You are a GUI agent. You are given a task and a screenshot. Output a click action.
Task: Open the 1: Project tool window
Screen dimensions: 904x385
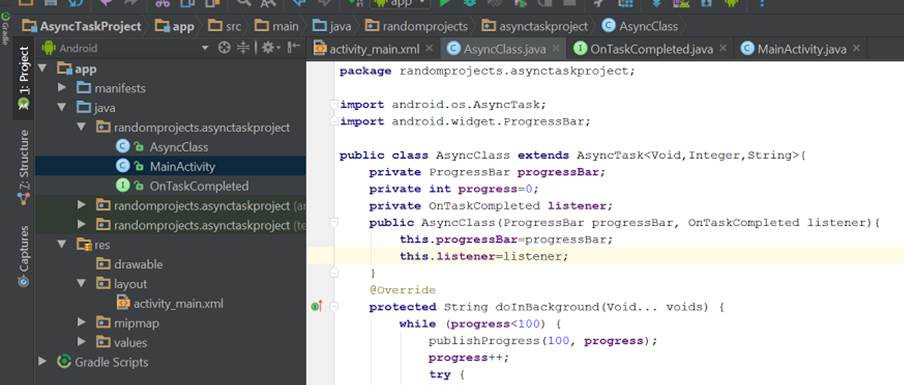coord(24,78)
